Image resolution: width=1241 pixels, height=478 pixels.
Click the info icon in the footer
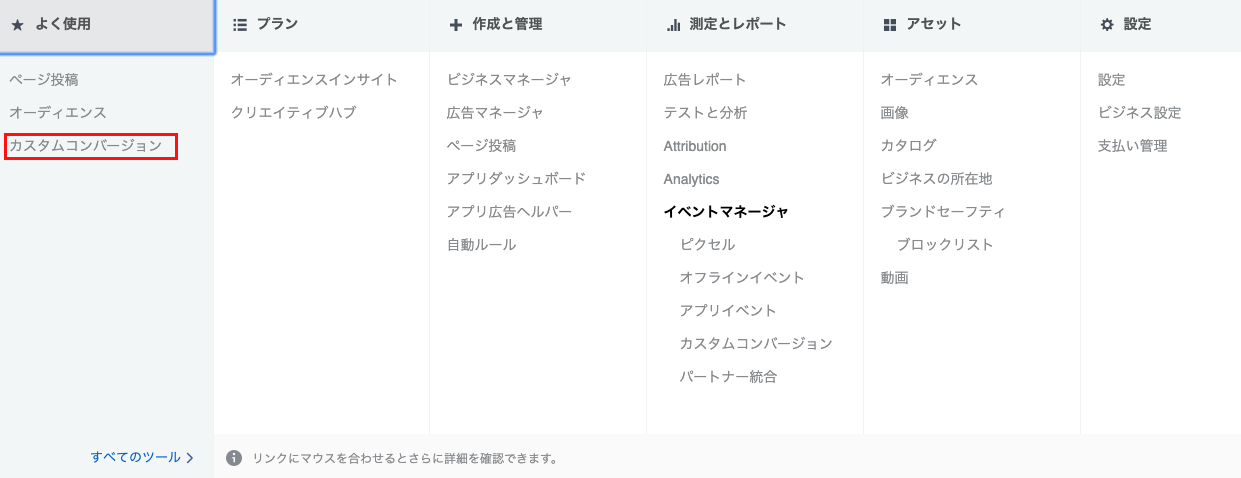click(234, 458)
